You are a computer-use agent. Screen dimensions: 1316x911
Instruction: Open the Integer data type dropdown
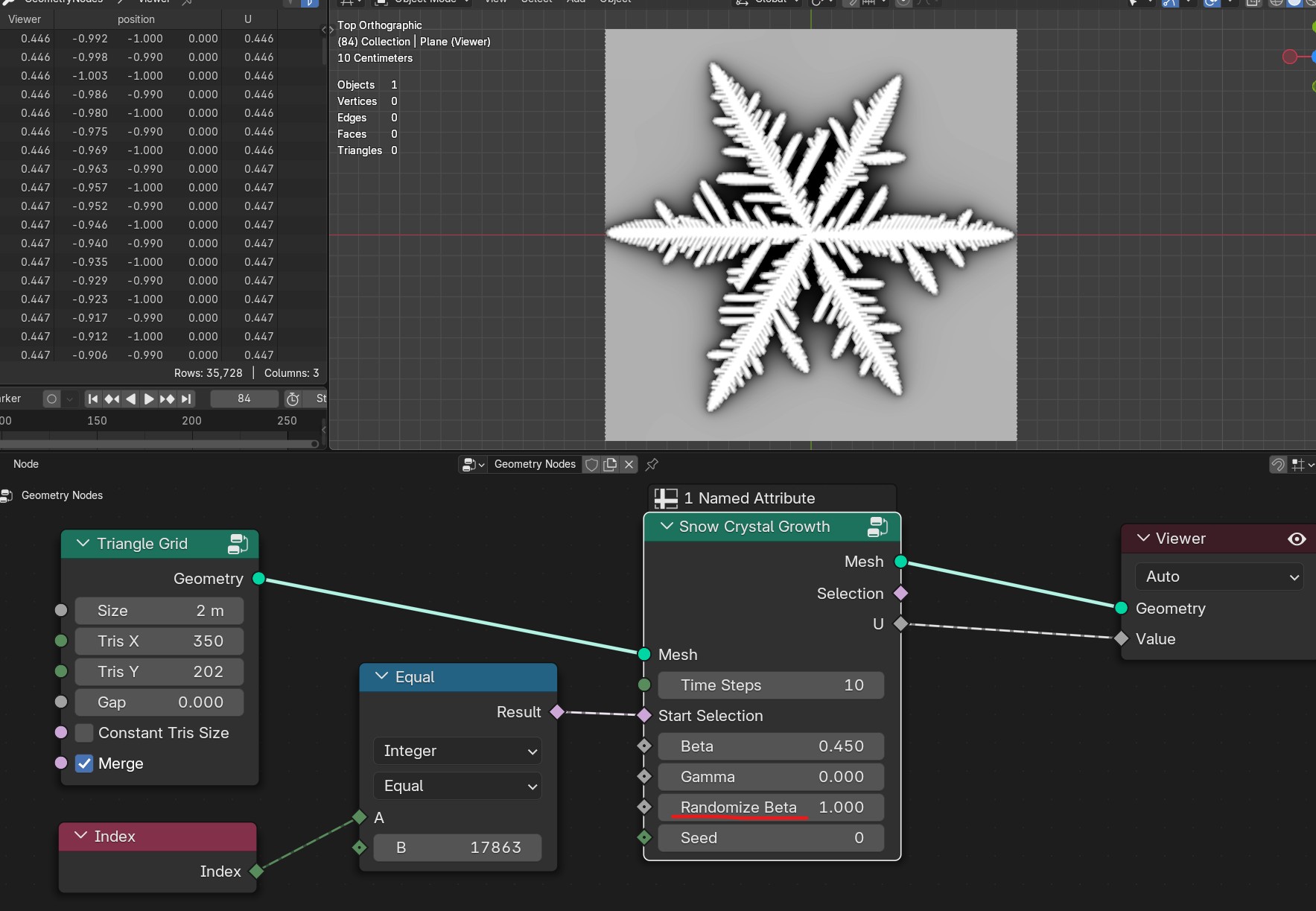[458, 751]
